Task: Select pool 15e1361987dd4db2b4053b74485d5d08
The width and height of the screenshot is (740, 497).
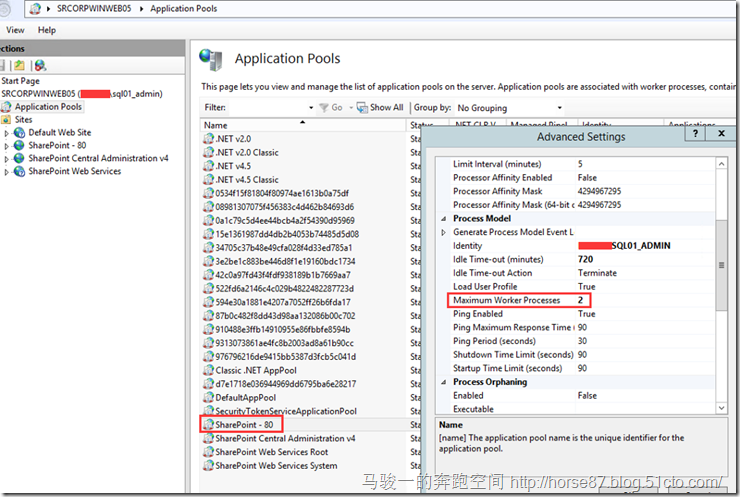Action: point(287,234)
